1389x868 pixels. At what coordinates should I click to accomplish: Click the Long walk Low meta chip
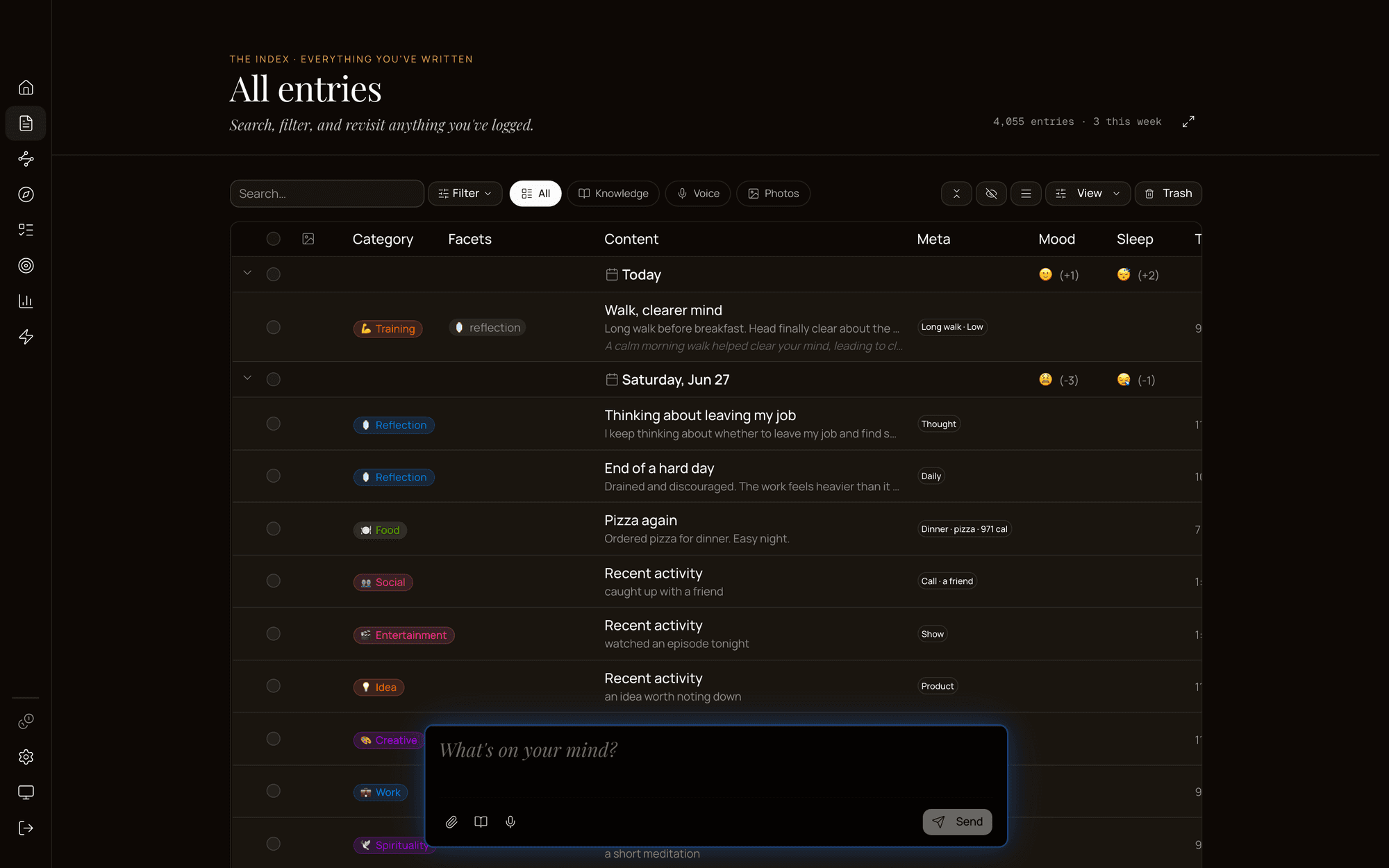tap(952, 327)
